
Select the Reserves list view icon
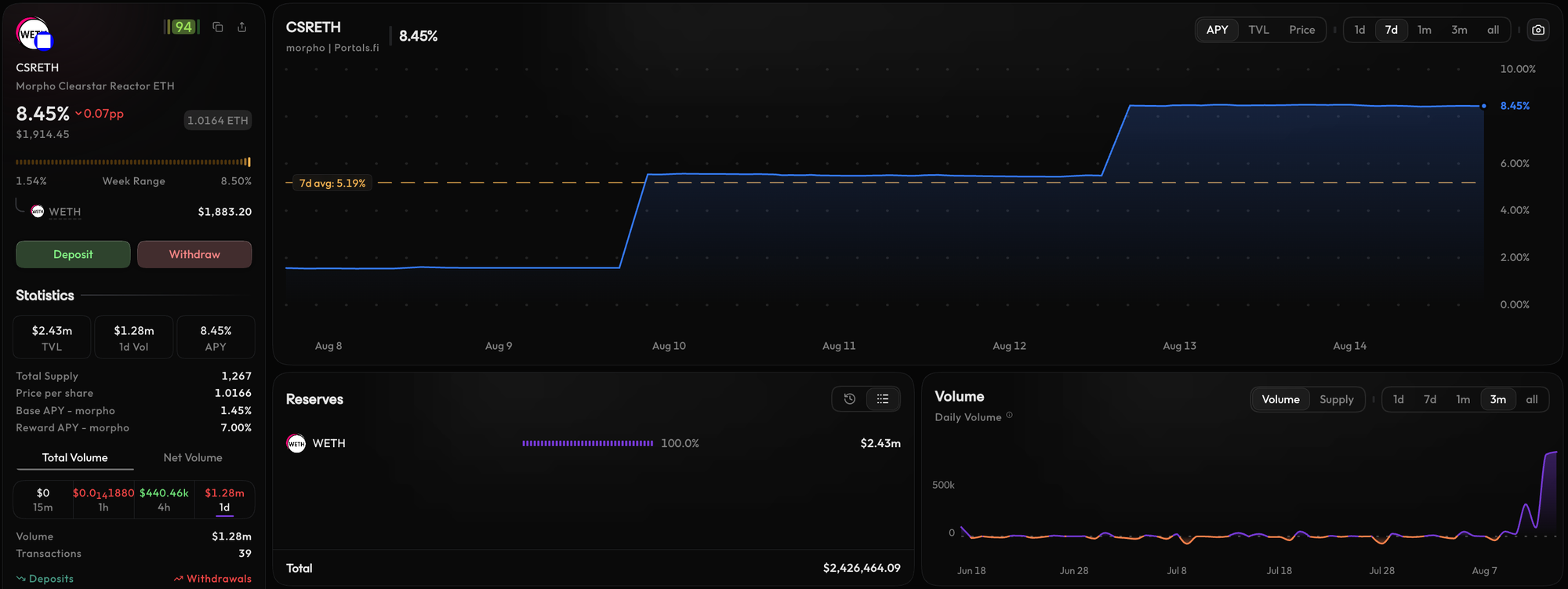[x=883, y=399]
